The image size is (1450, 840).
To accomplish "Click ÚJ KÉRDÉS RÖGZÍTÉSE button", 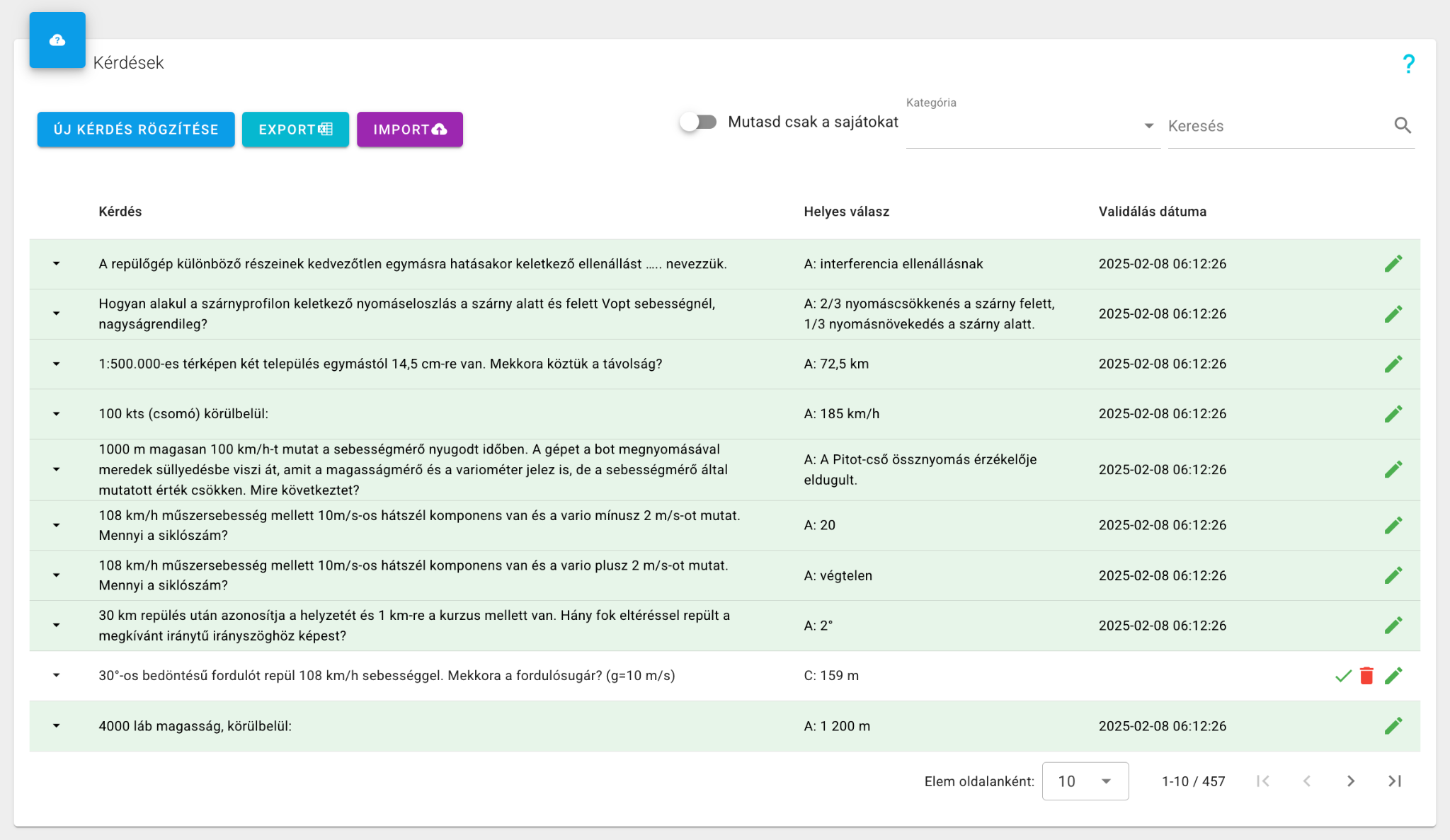I will 136,130.
